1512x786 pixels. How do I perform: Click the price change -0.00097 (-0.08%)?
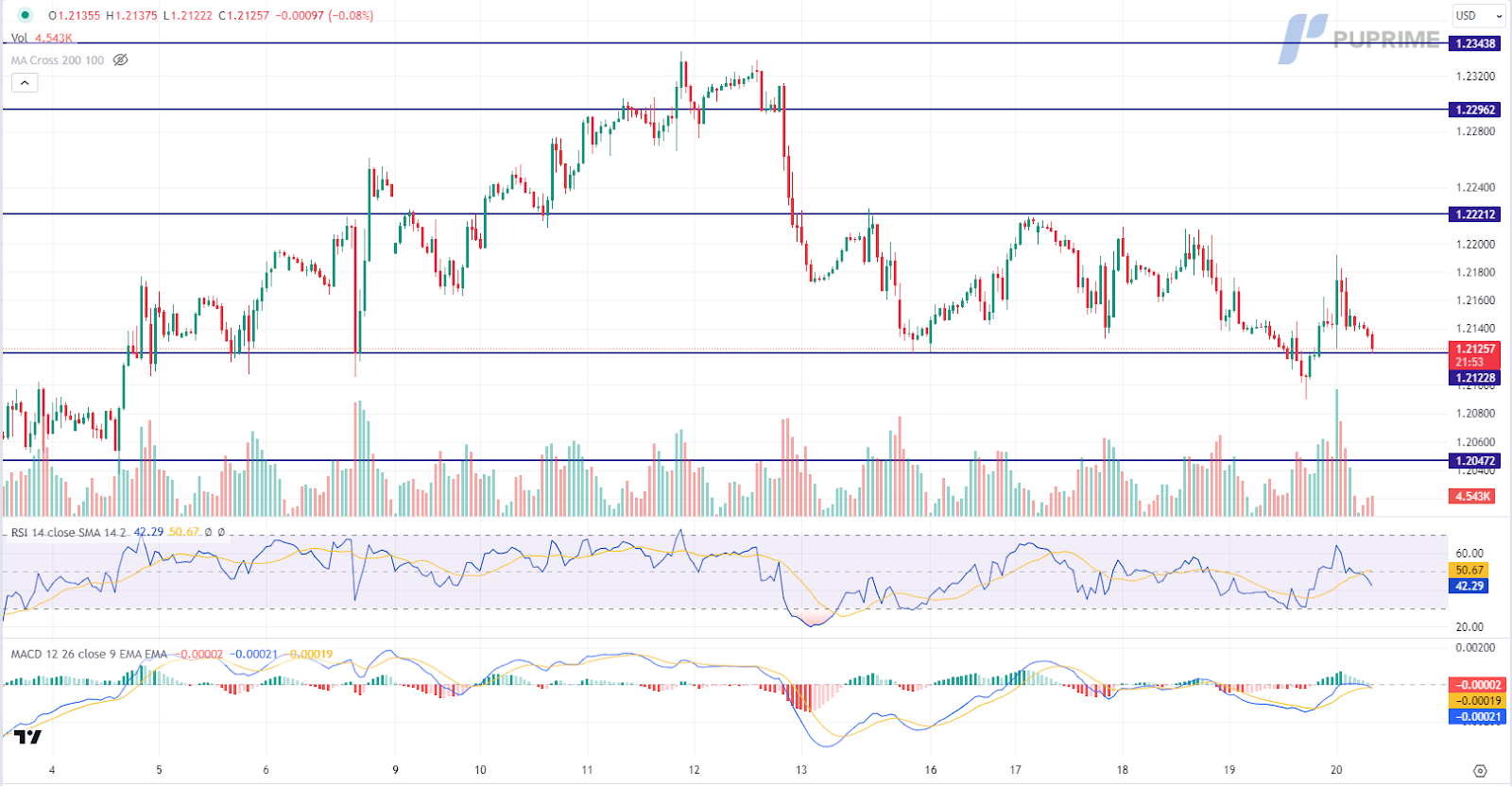click(324, 15)
